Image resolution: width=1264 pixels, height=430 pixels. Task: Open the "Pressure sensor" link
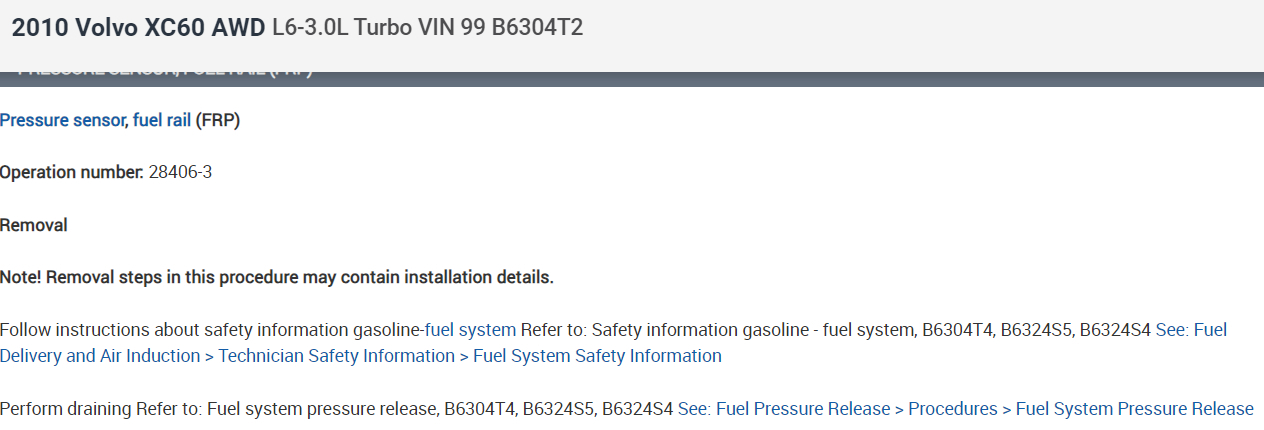(62, 121)
